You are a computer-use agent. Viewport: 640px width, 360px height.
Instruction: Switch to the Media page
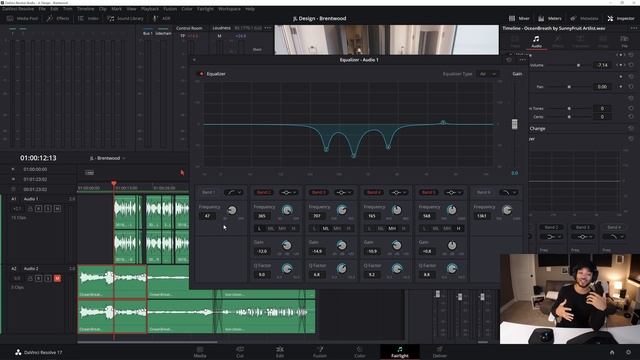point(200,352)
